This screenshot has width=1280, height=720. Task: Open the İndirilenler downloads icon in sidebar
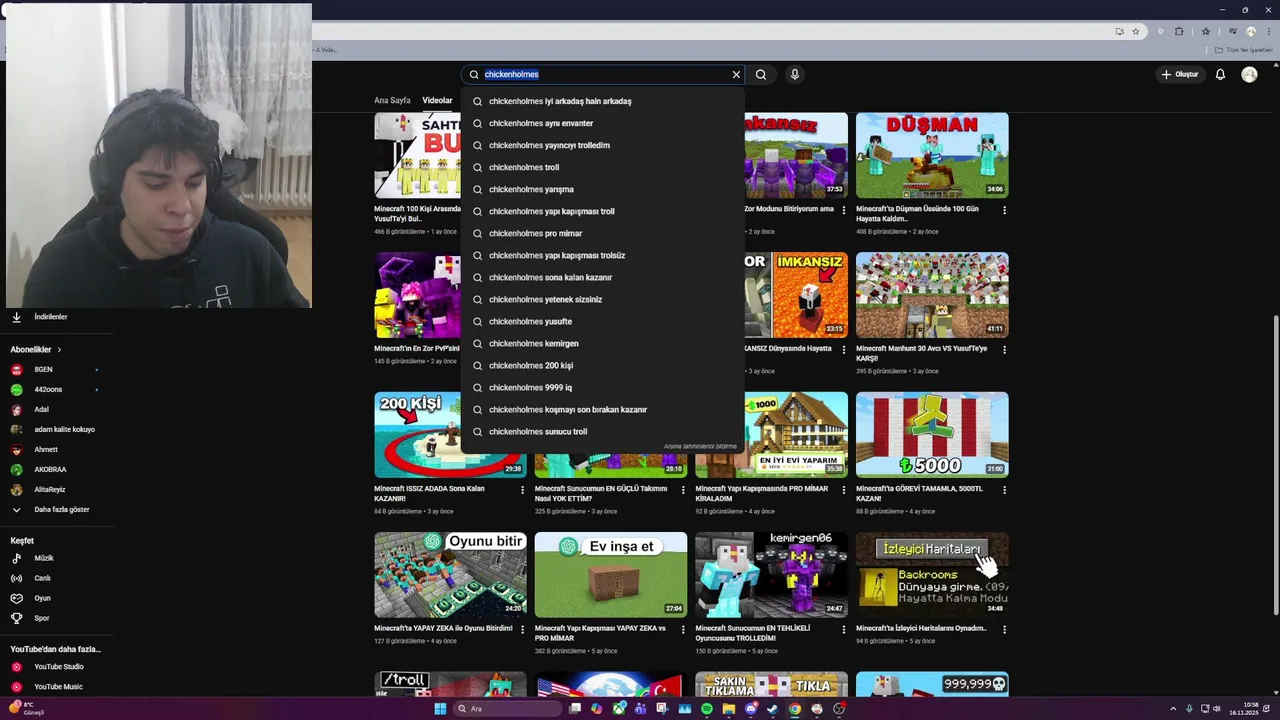[x=17, y=317]
